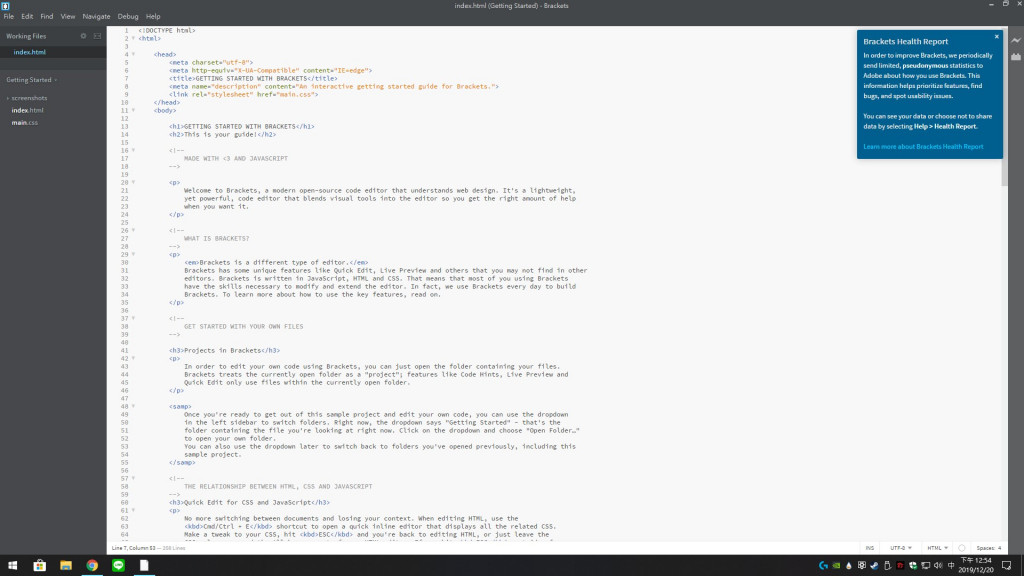Screen dimensions: 1024x576
Task: Close the Brackets Health Report popup
Action: [x=997, y=37]
